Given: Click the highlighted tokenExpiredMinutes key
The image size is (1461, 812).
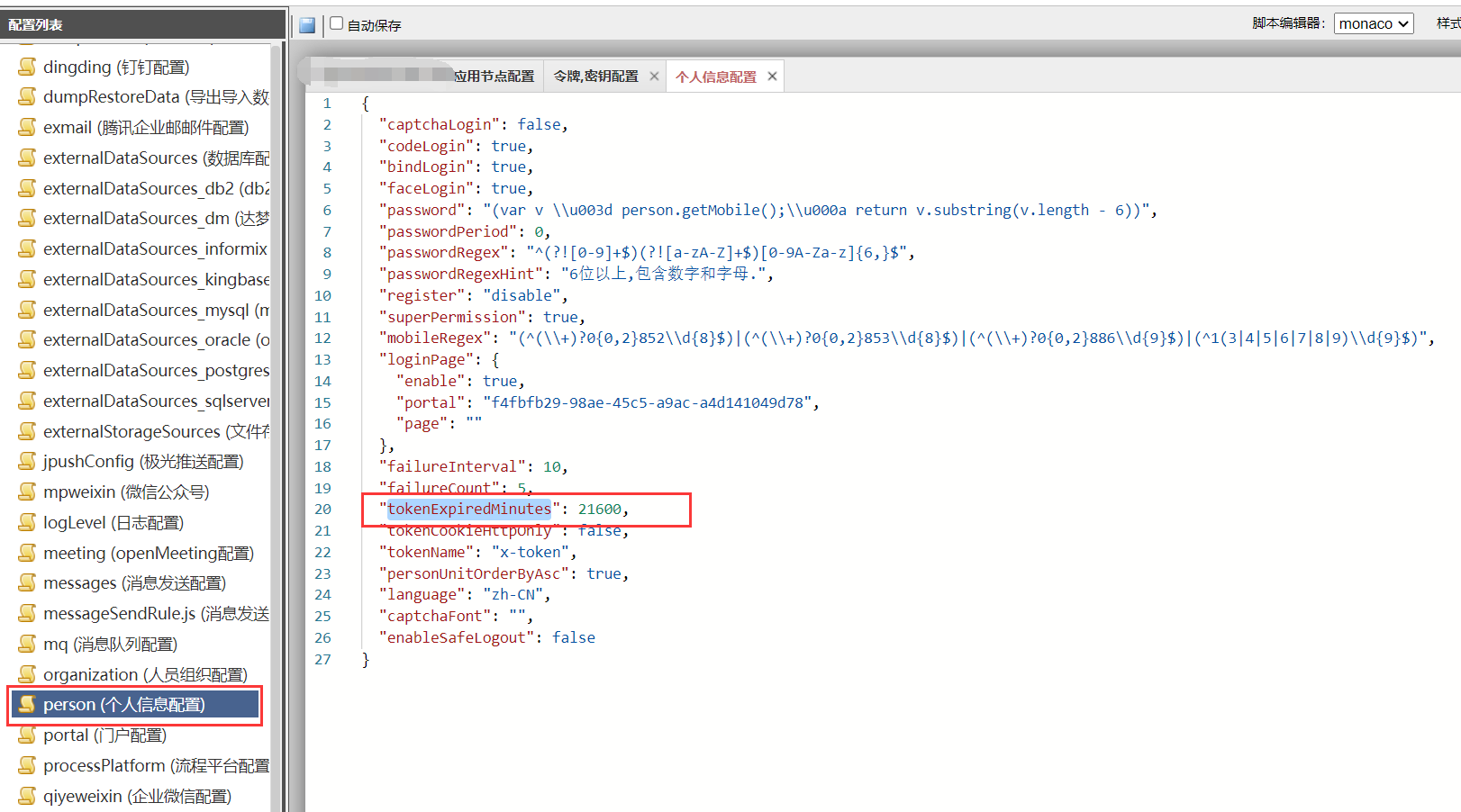Looking at the screenshot, I should (469, 510).
